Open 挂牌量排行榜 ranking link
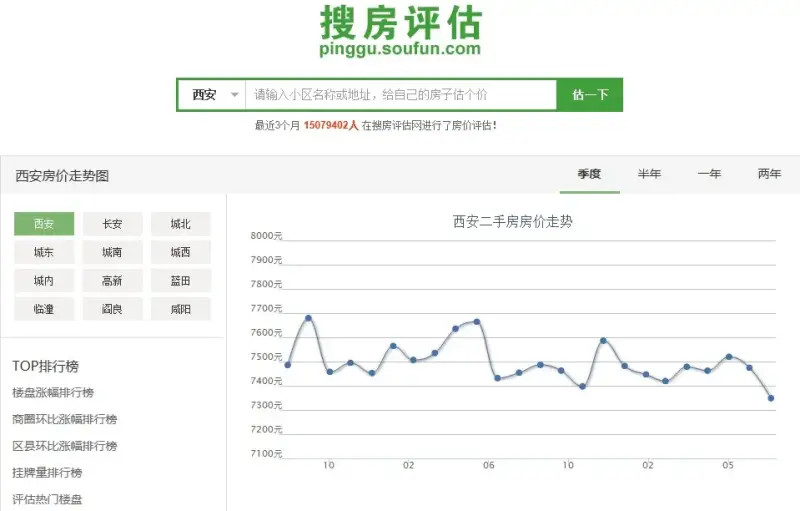This screenshot has height=511, width=800. tap(47, 473)
